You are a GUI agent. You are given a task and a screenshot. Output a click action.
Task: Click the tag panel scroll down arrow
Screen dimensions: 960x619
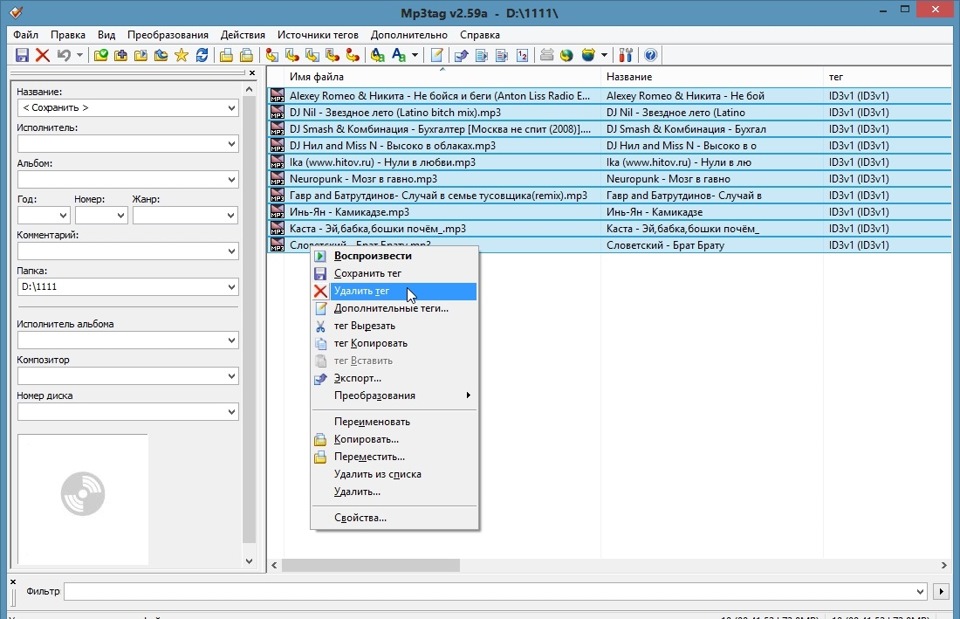[x=249, y=561]
